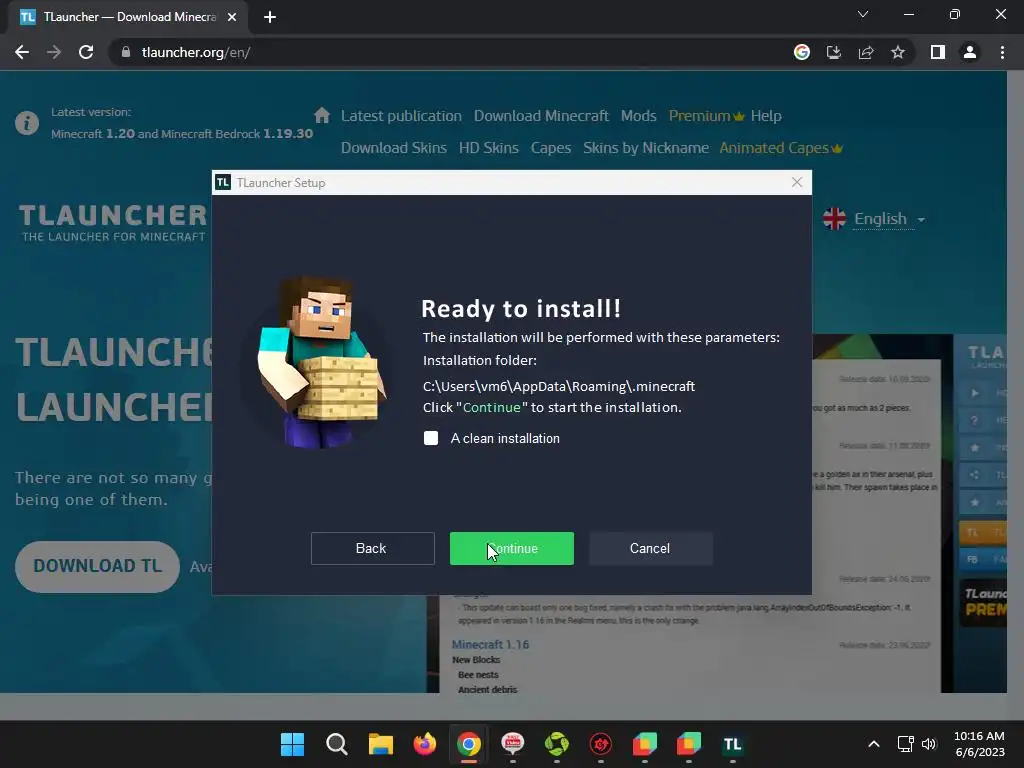Image resolution: width=1024 pixels, height=768 pixels.
Task: Click the Back button in TLauncher Setup
Action: [372, 548]
